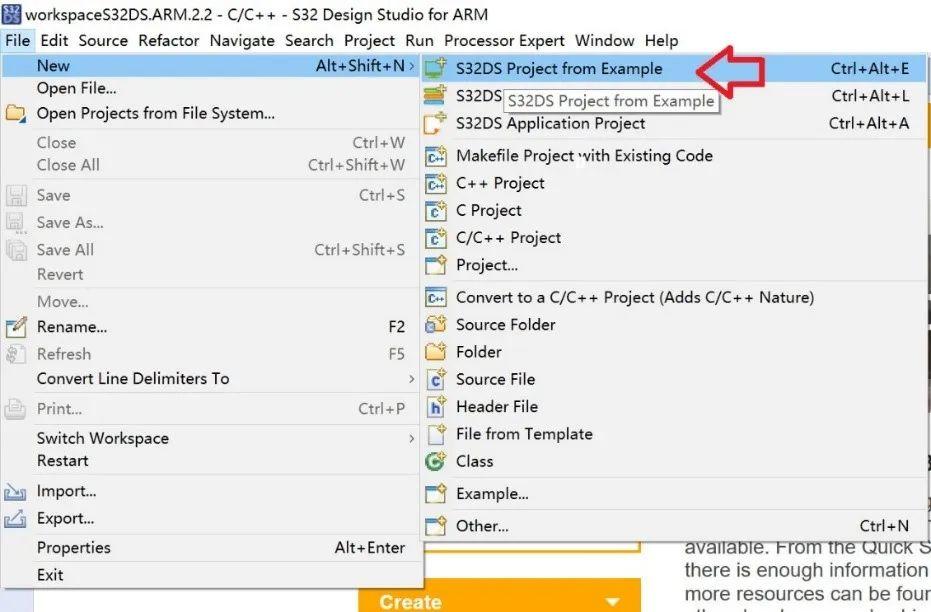Expand the Switch Workspace submenu

click(x=411, y=439)
